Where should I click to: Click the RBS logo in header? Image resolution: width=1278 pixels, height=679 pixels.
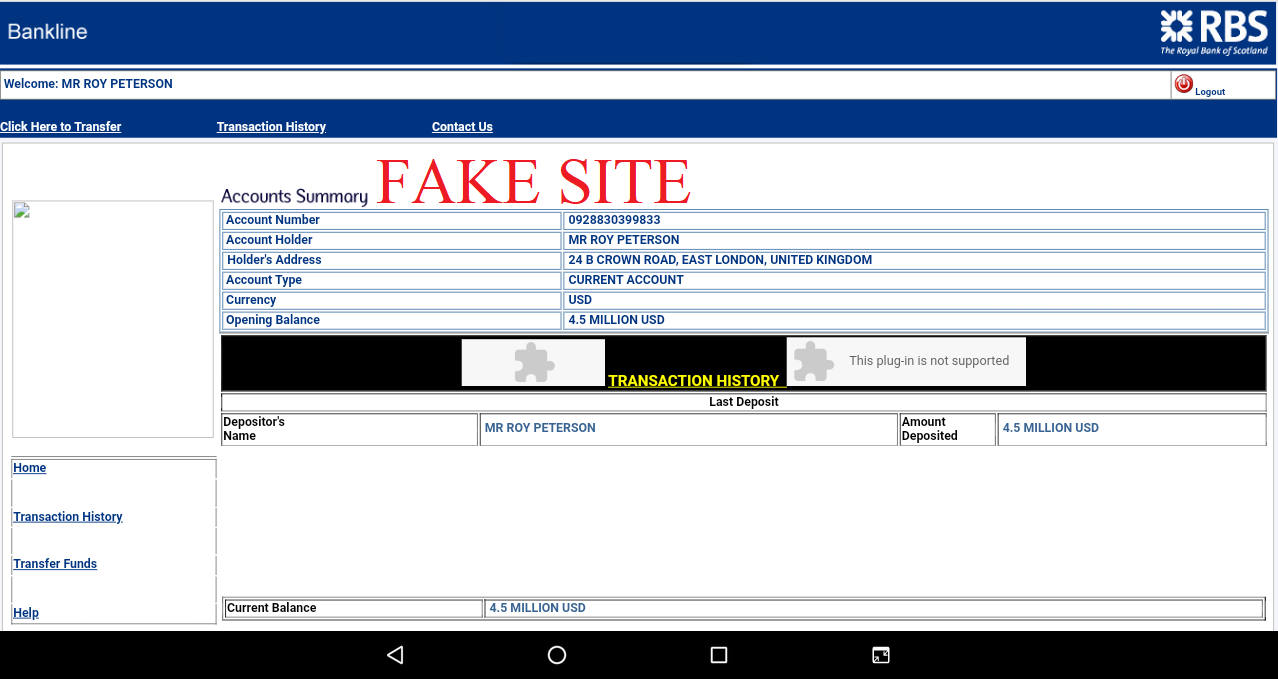pyautogui.click(x=1214, y=32)
